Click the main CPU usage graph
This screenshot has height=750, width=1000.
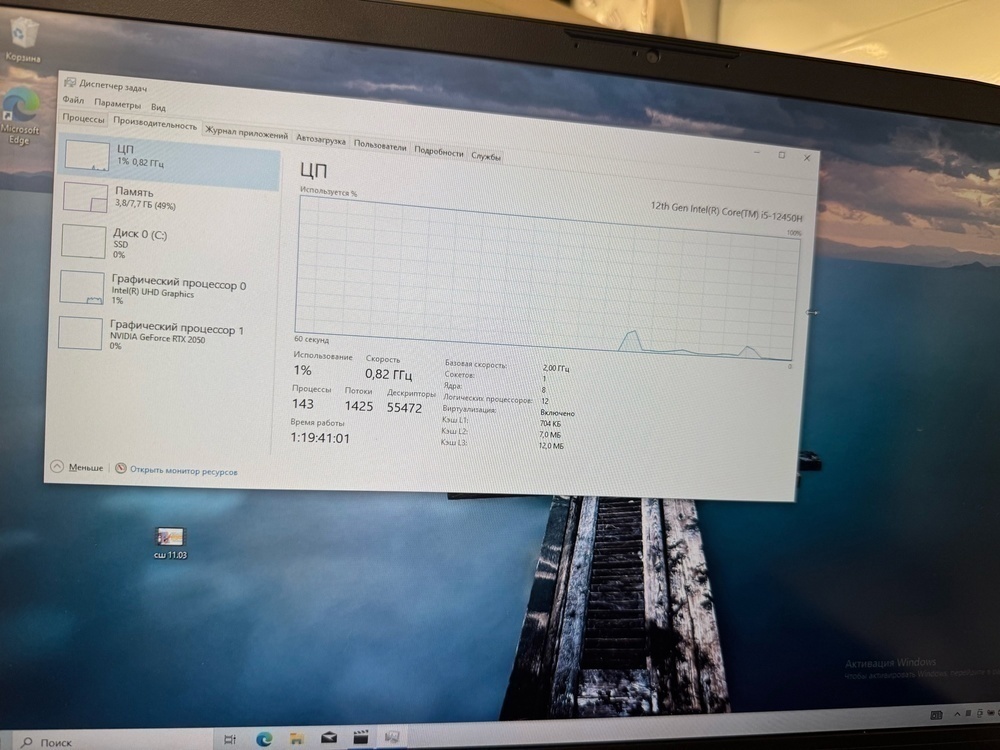click(x=547, y=277)
